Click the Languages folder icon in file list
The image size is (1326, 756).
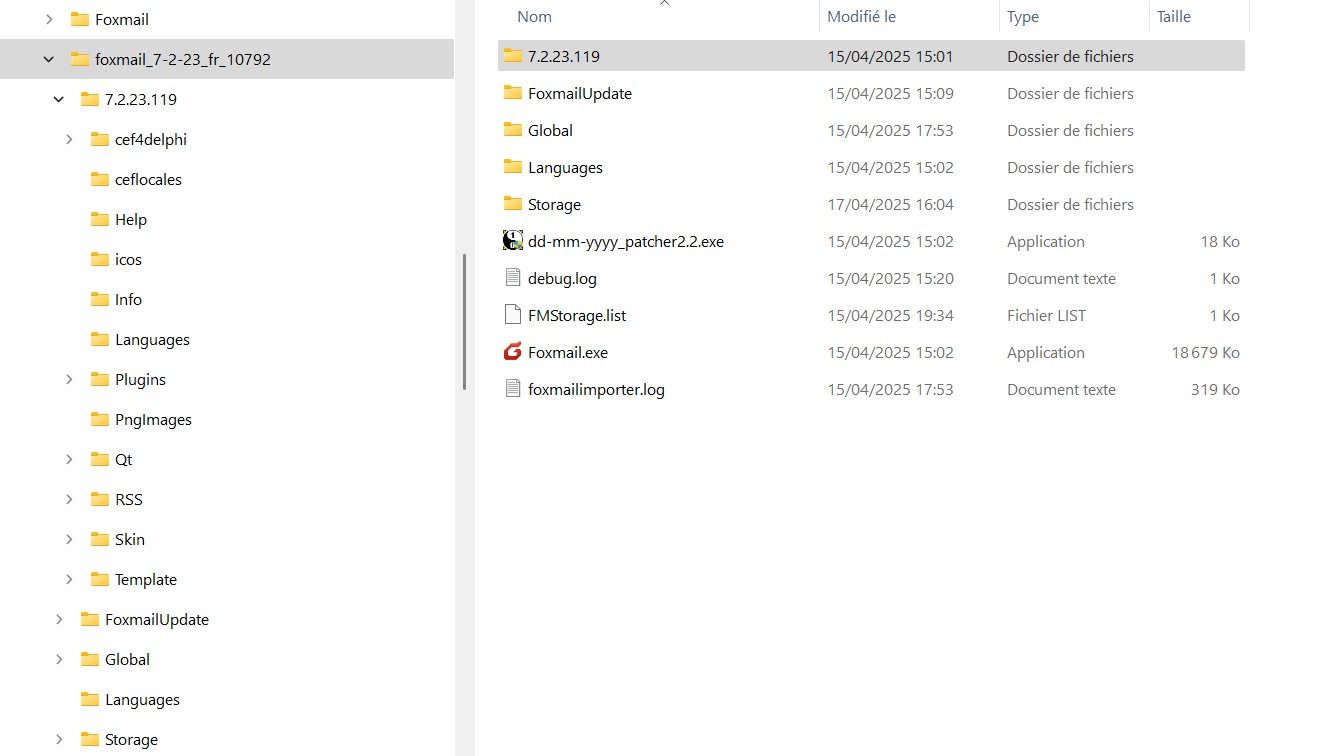(x=513, y=167)
